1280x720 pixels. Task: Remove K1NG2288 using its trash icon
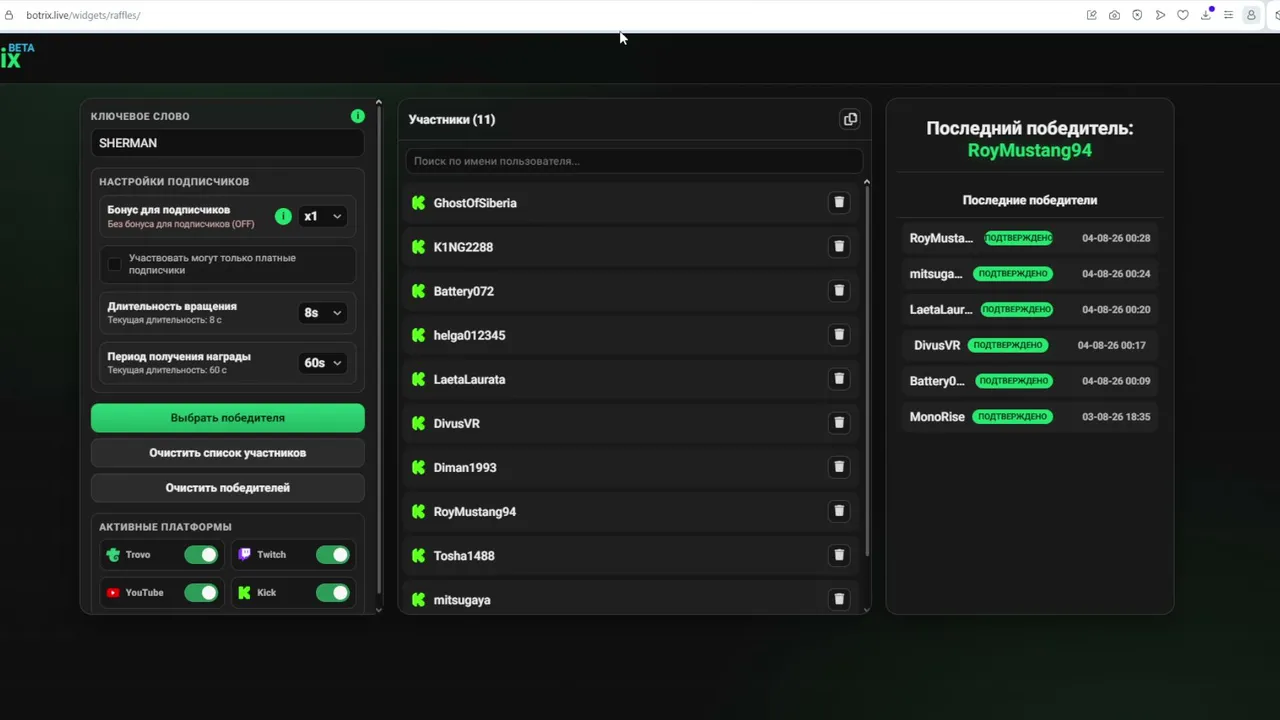(839, 246)
